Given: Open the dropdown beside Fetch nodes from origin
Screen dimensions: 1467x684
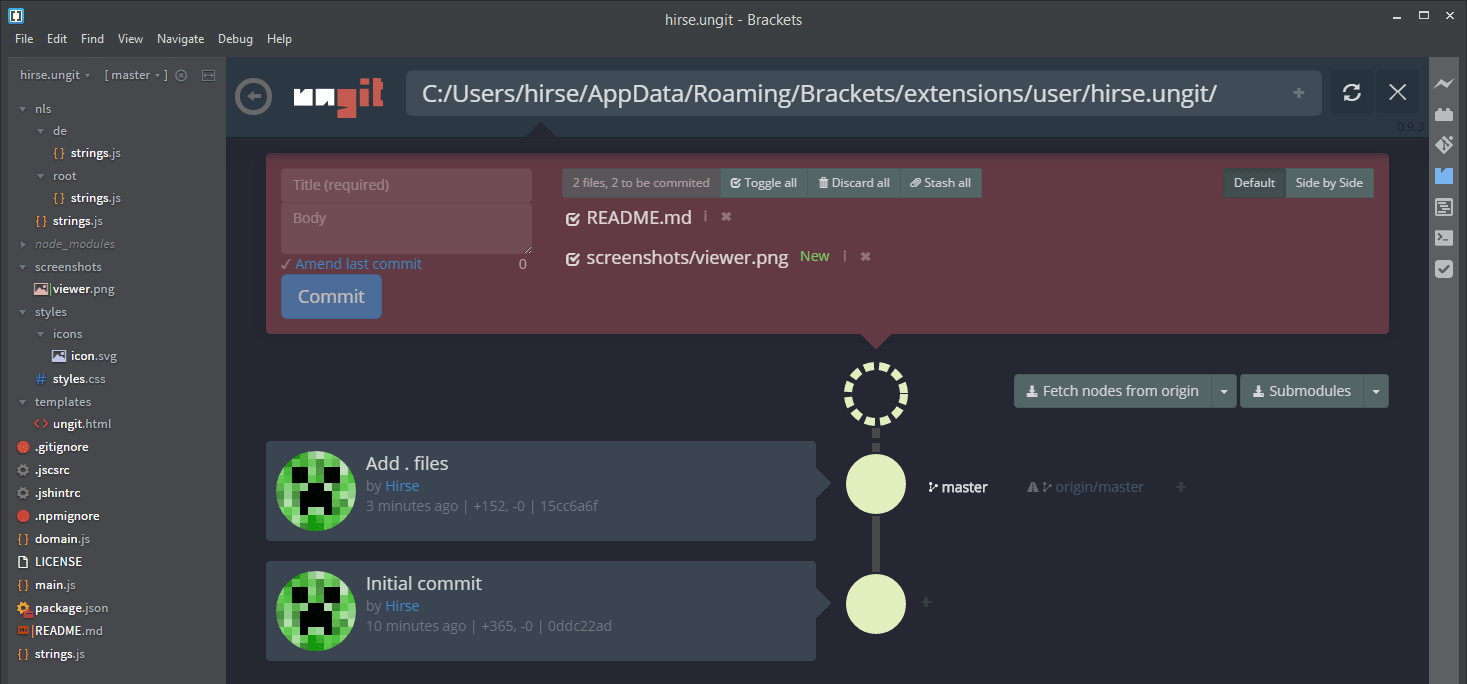Looking at the screenshot, I should coord(1225,390).
